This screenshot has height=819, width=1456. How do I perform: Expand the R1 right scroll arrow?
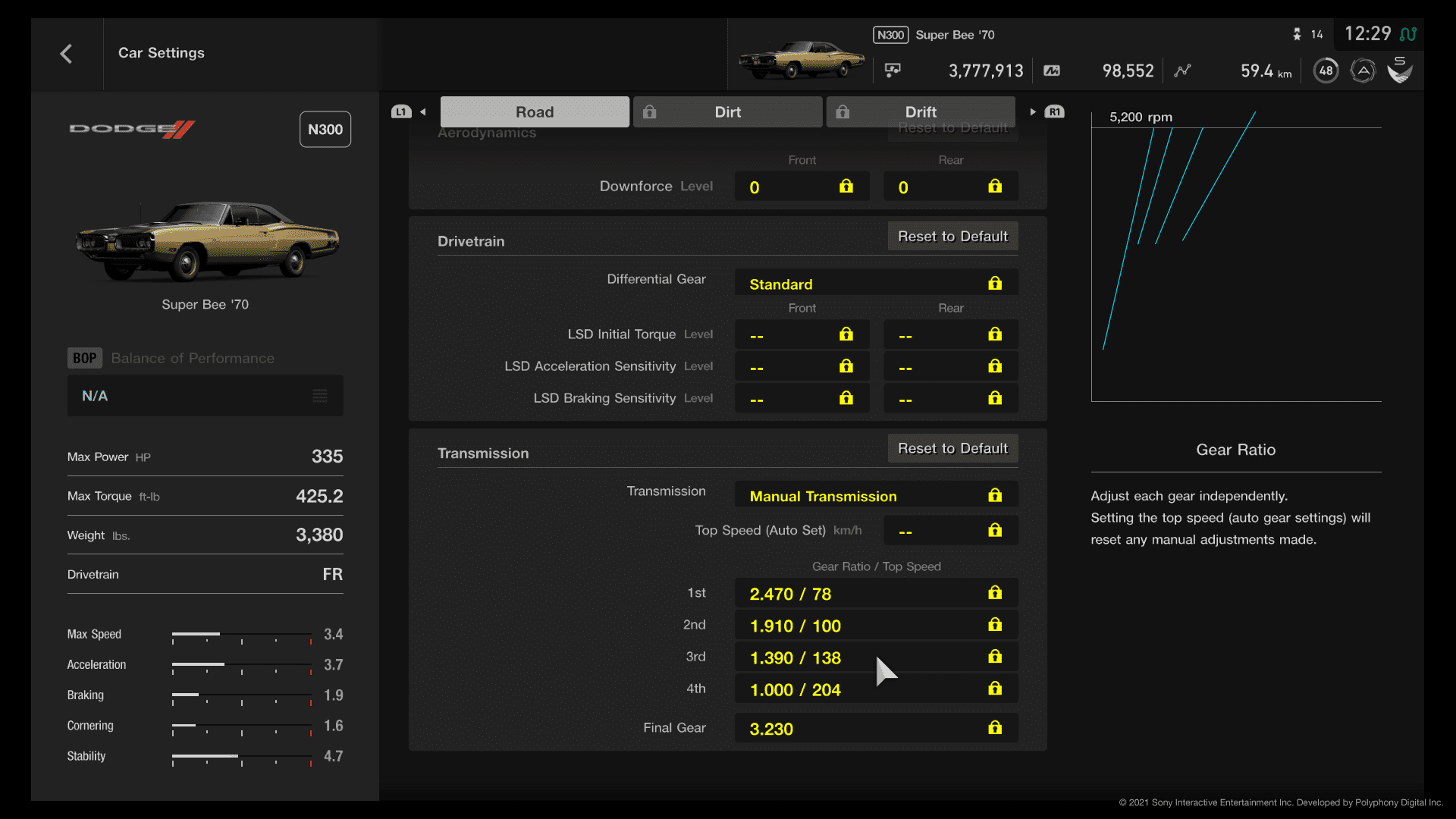click(1033, 112)
